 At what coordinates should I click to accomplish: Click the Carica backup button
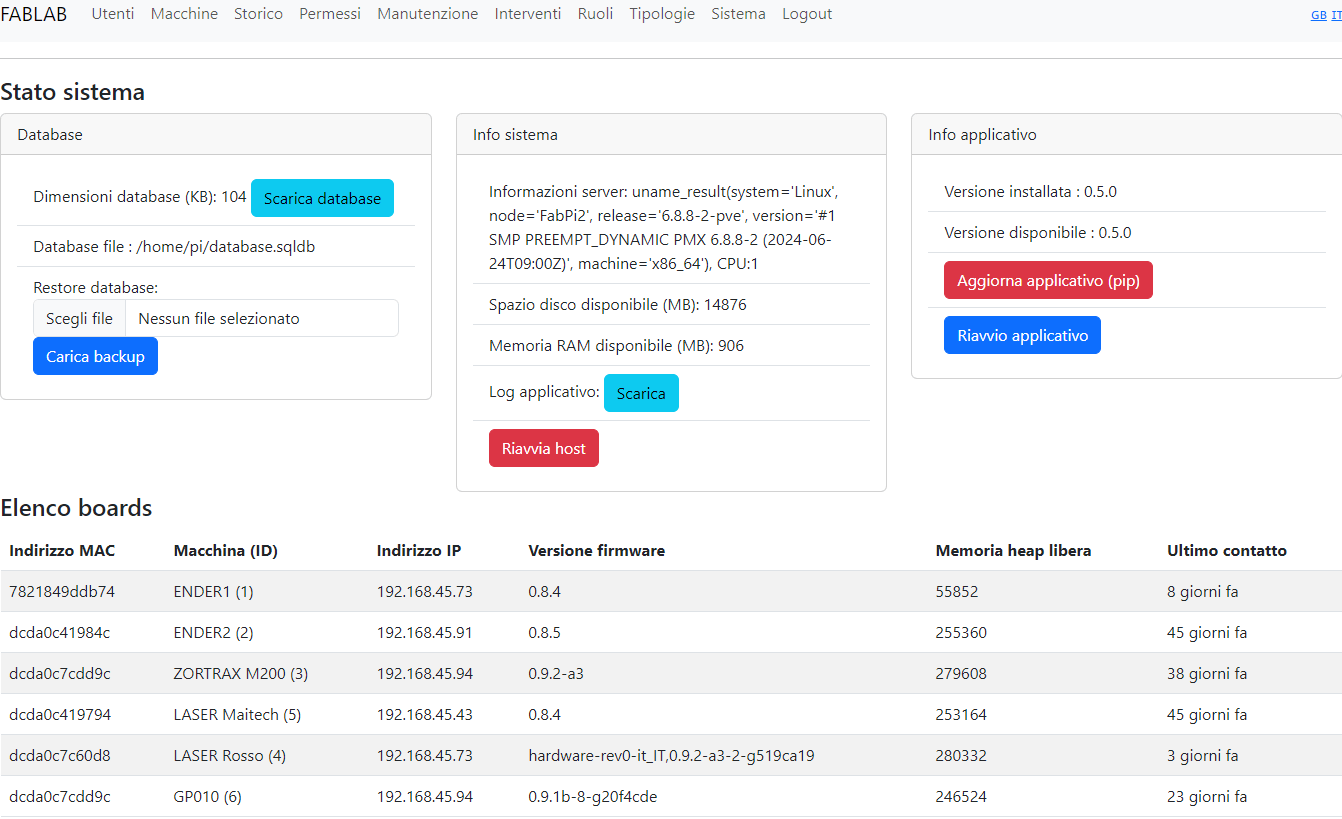95,356
